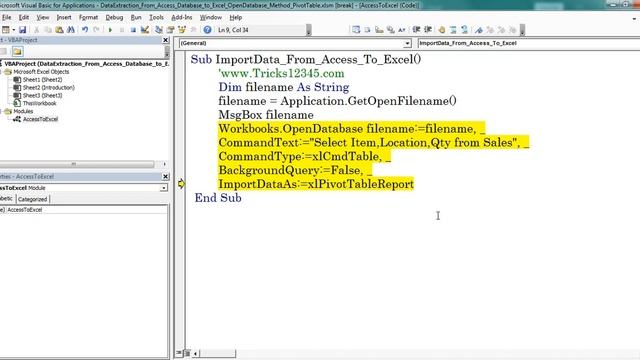Open Visual Basic Help question mark icon
The height and width of the screenshot is (360, 640).
tap(207, 30)
